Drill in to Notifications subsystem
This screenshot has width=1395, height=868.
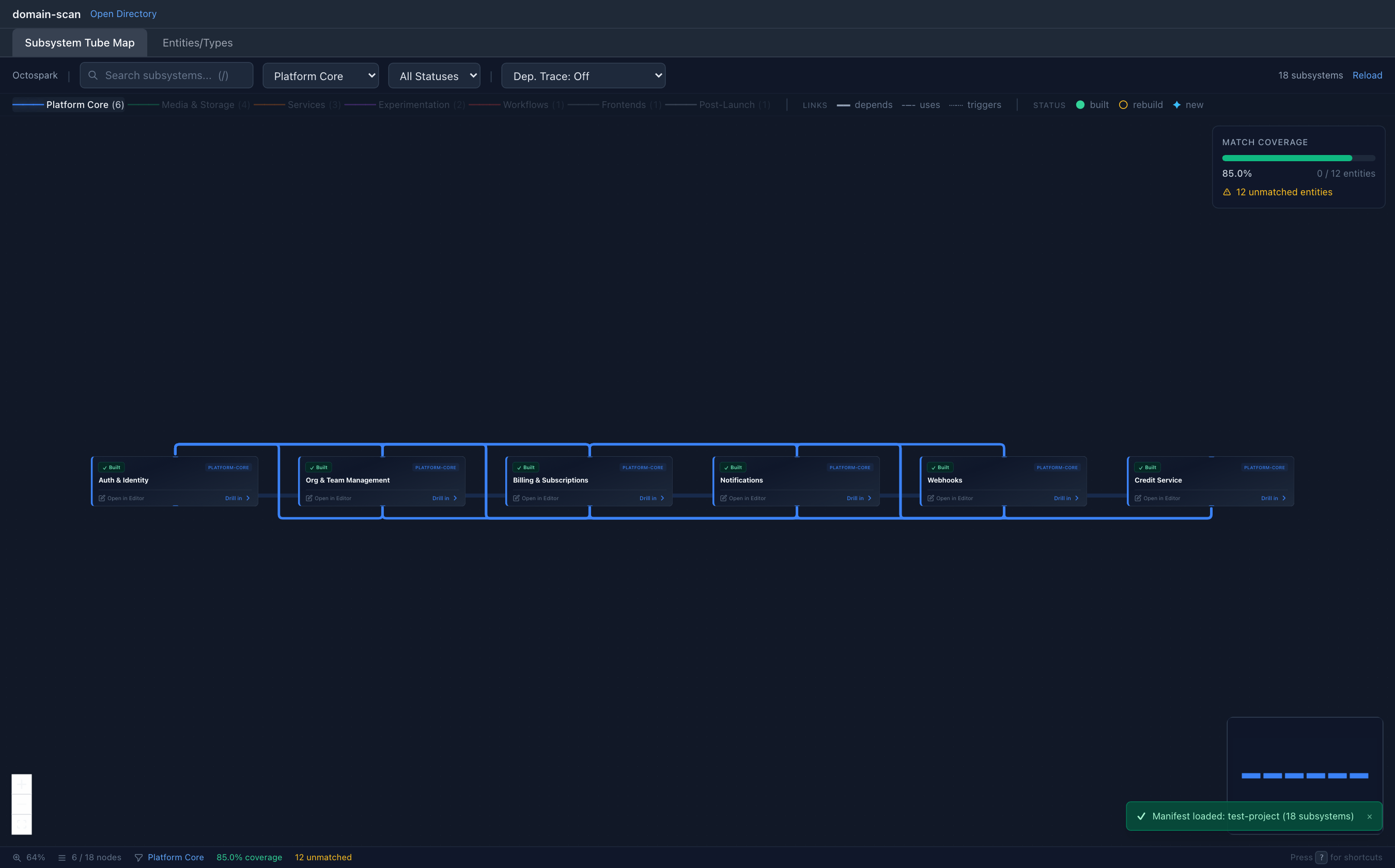(x=859, y=498)
